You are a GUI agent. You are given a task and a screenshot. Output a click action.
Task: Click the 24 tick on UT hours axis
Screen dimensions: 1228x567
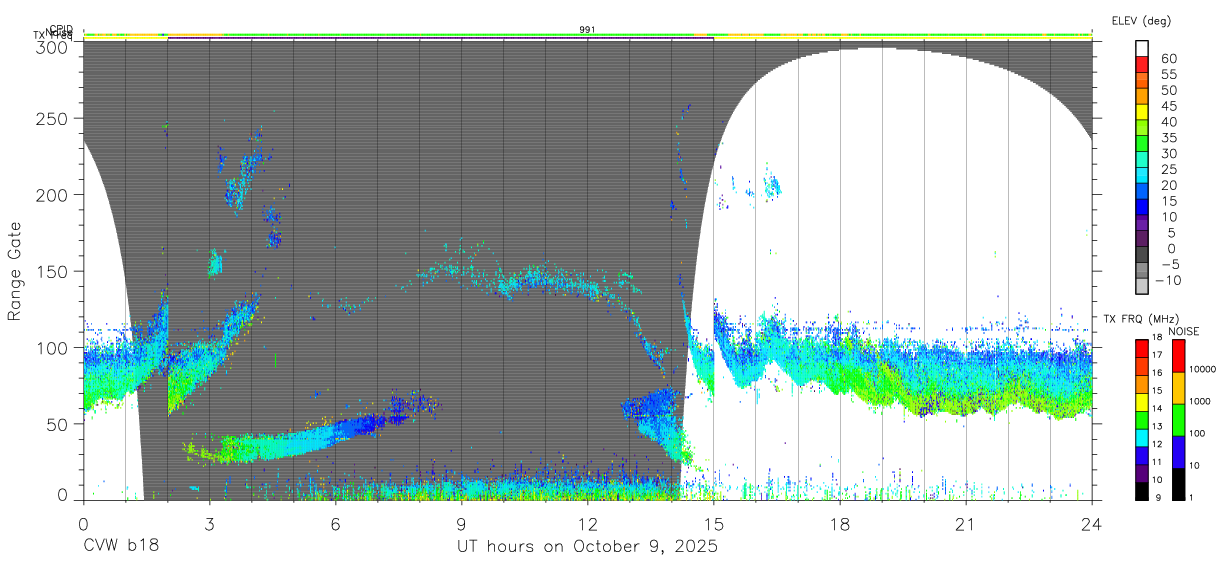pyautogui.click(x=1091, y=524)
